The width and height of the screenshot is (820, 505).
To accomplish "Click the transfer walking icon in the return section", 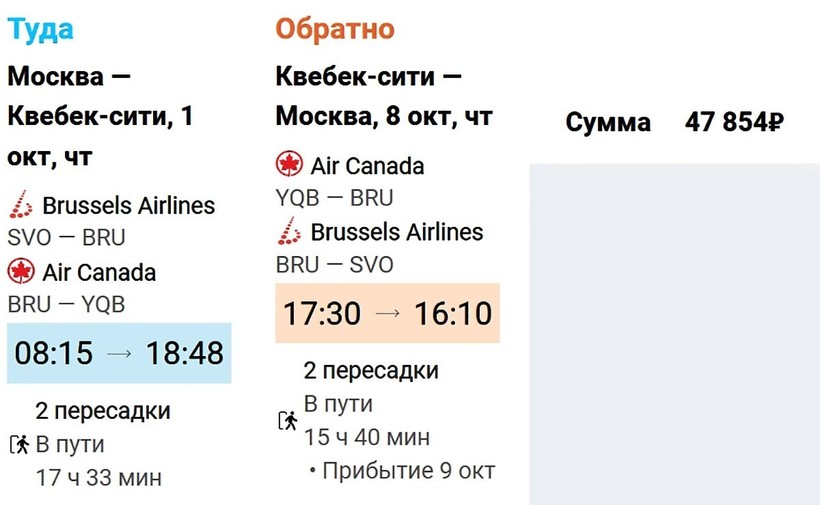I will pyautogui.click(x=288, y=421).
